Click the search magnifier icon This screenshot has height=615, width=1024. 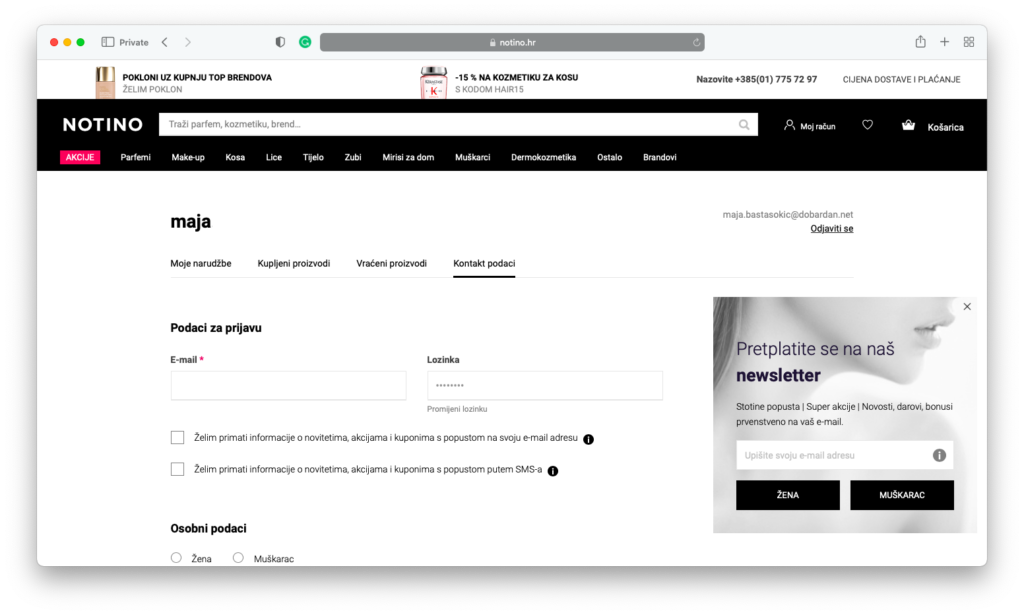744,125
